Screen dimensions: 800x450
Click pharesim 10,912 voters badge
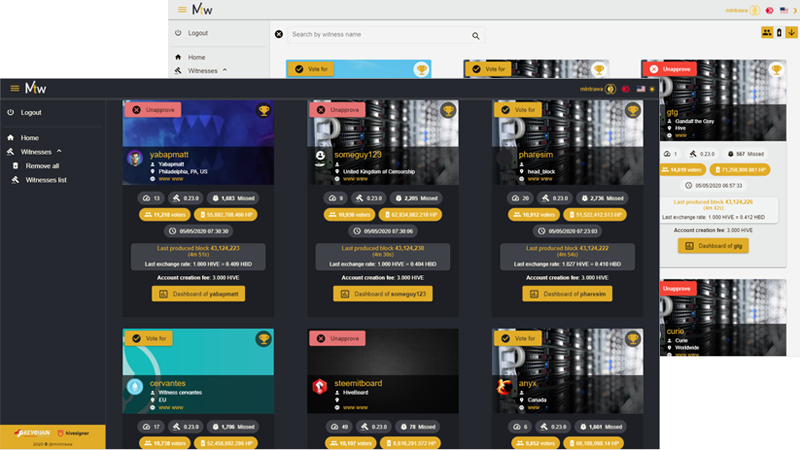pyautogui.click(x=534, y=215)
